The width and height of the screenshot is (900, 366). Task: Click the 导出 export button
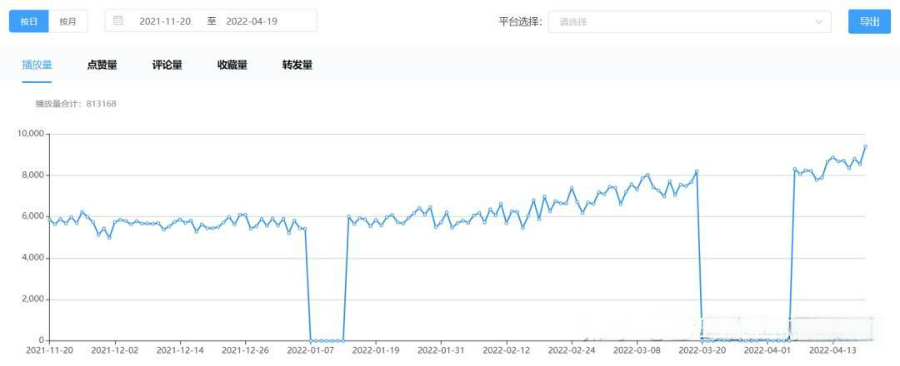point(869,22)
